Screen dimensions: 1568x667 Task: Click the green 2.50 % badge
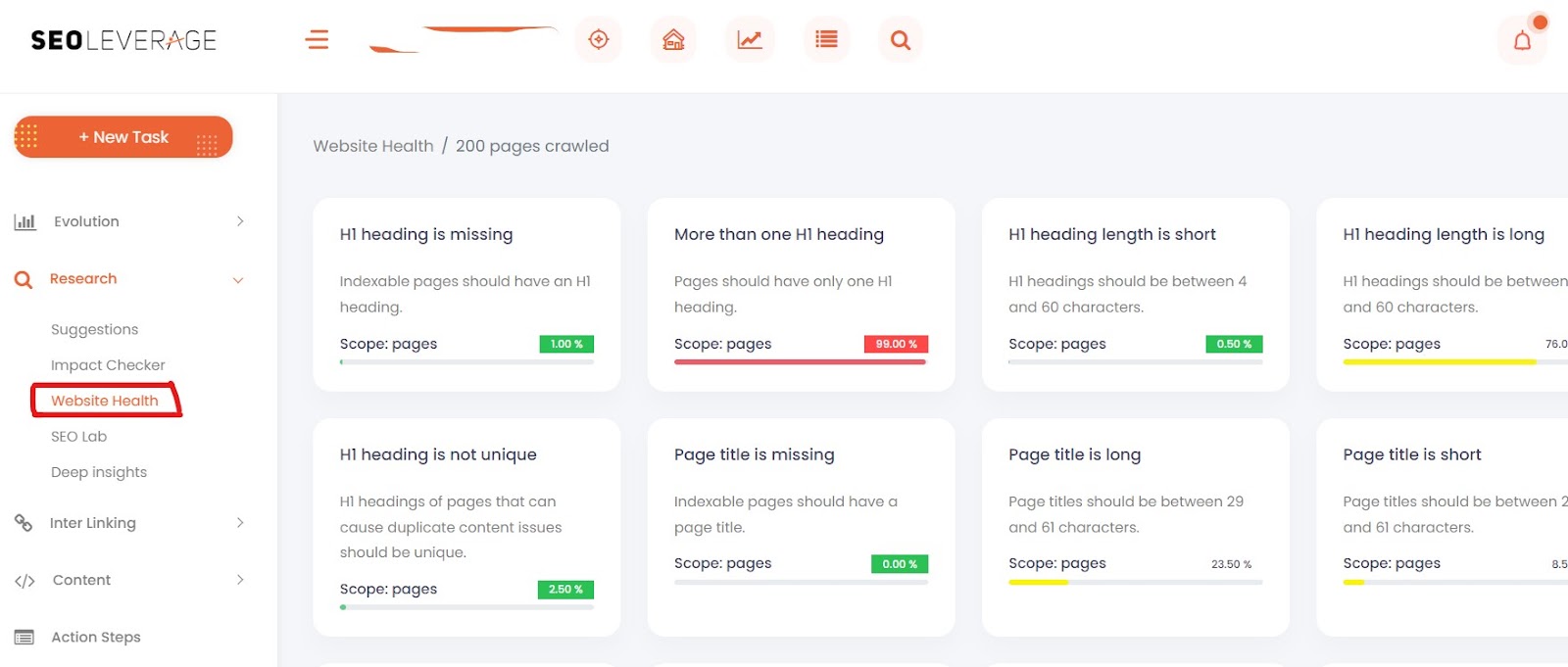pos(565,590)
